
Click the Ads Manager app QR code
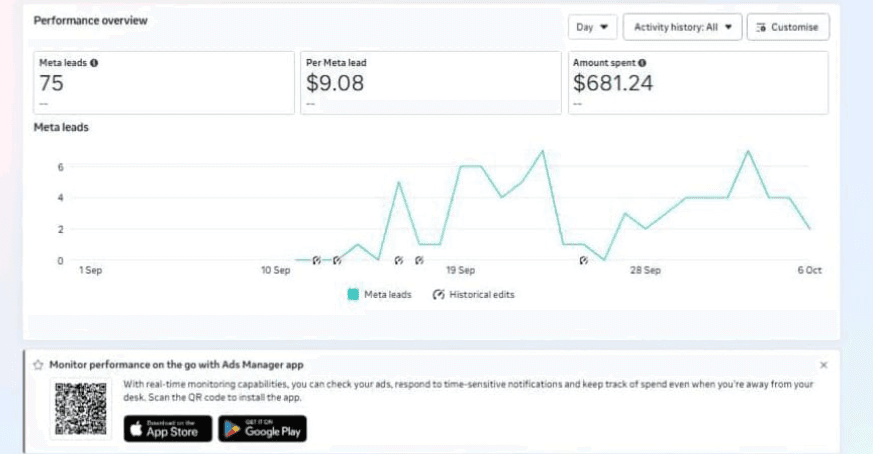coord(81,409)
